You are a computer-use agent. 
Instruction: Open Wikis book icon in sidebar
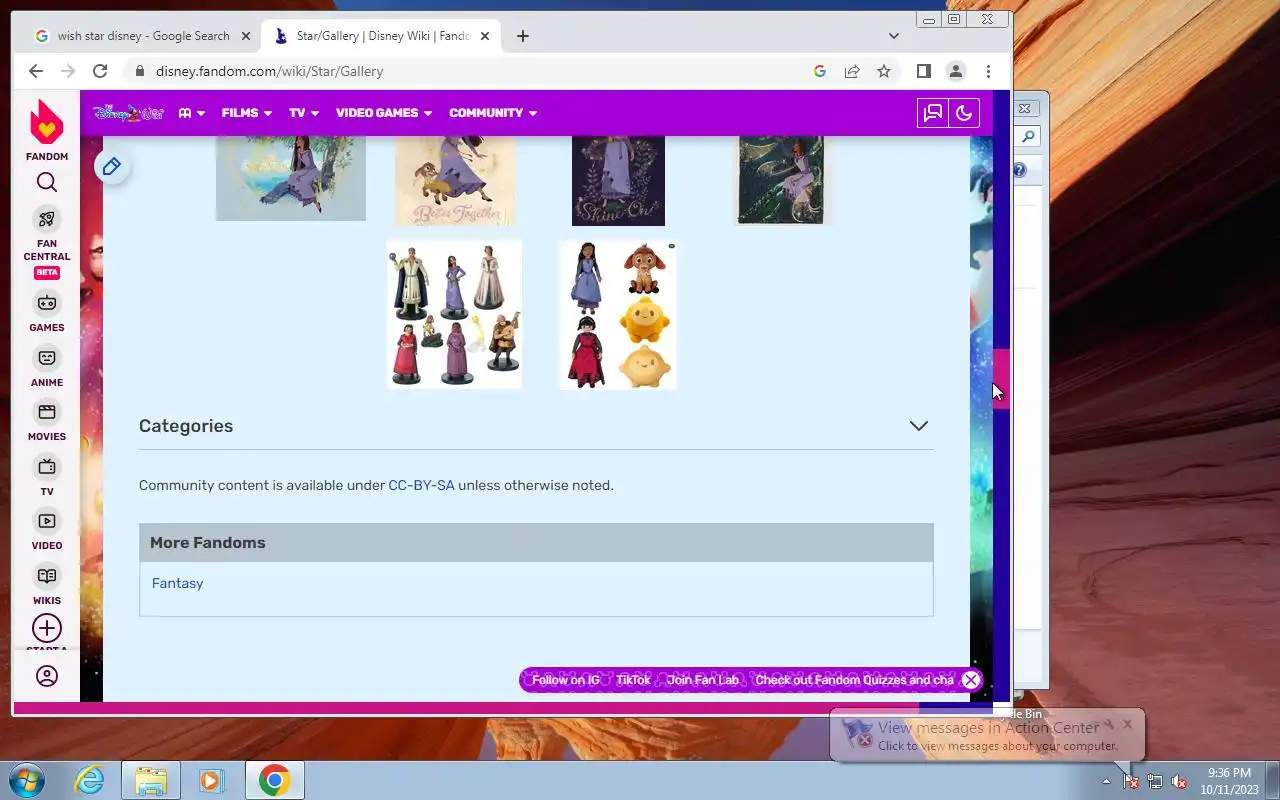click(47, 576)
